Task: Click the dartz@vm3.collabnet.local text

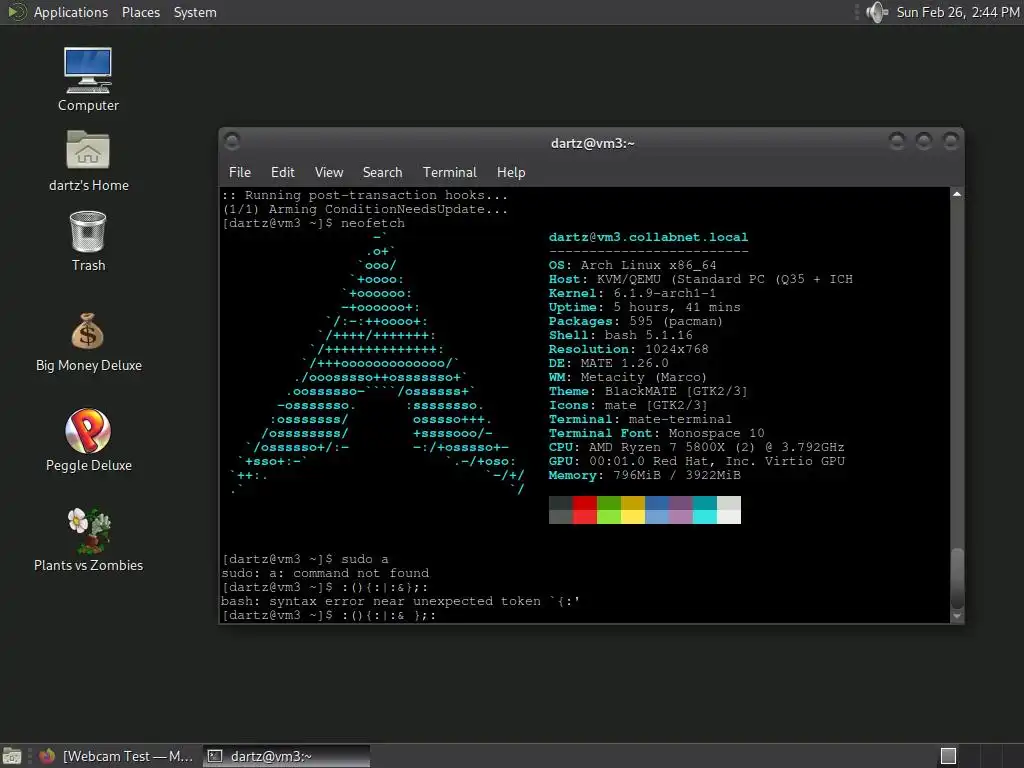Action: [648, 237]
